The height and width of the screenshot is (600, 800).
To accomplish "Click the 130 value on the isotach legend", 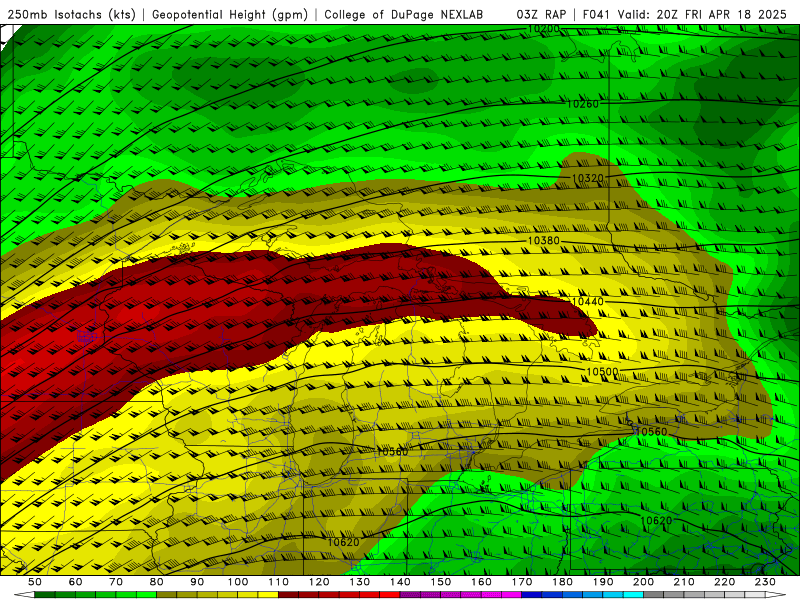I will pos(360,582).
